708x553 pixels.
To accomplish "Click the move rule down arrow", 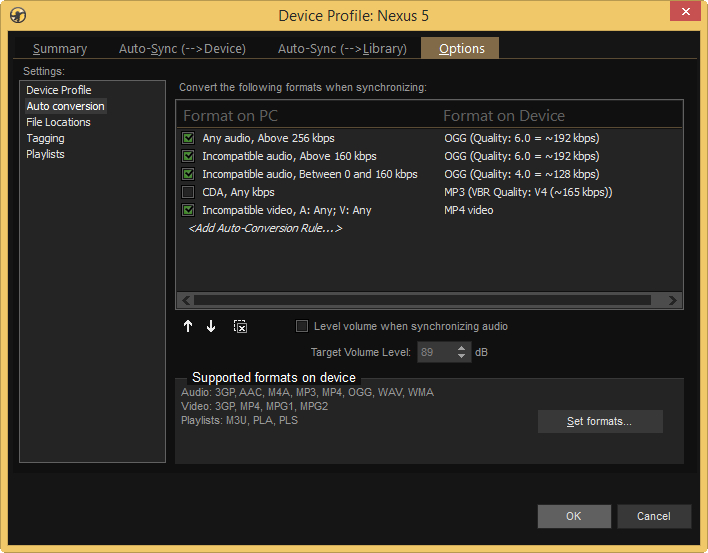I will (211, 327).
